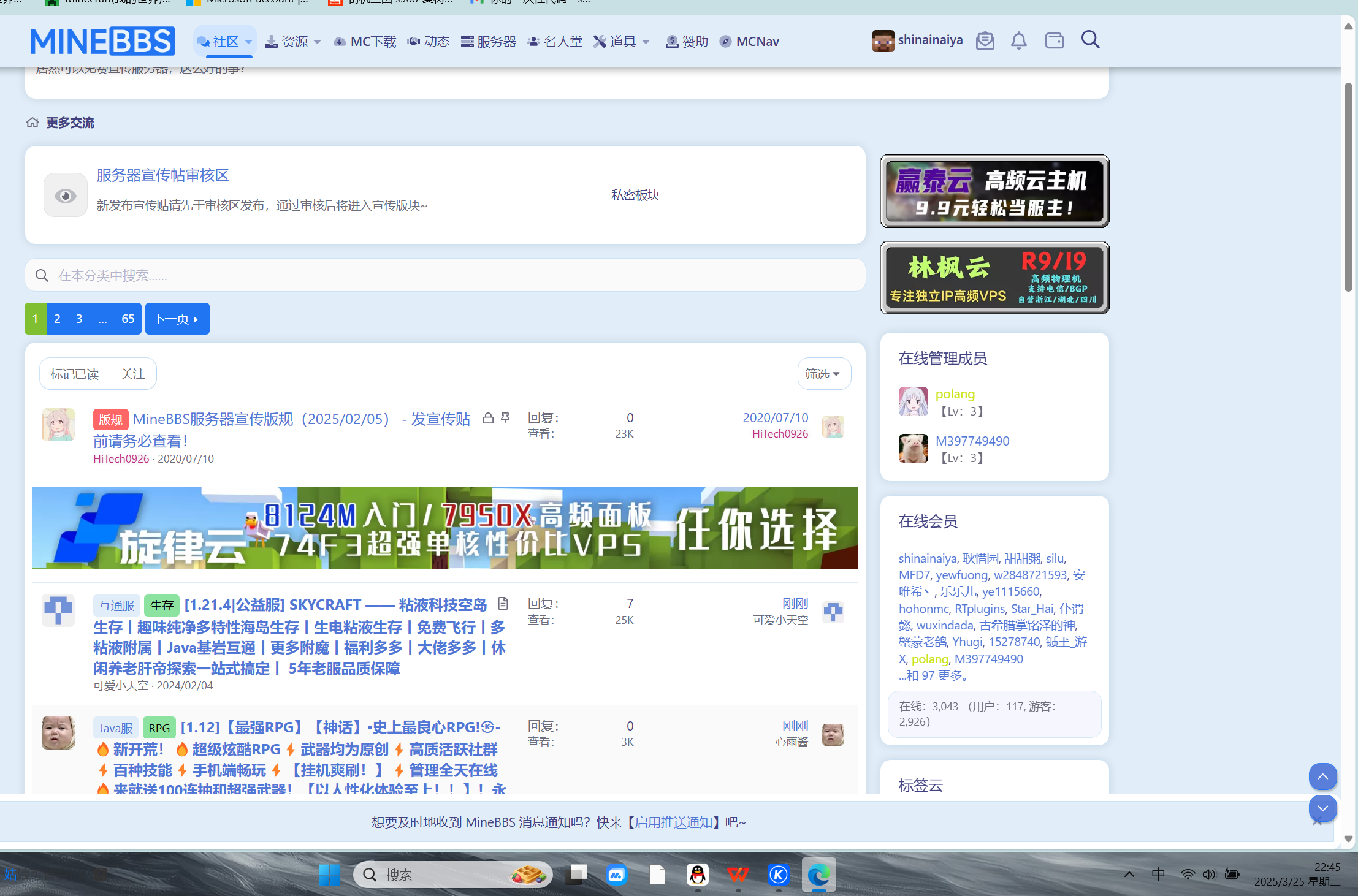Screen dimensions: 1358x896
Task: Click 版规 label on rules thread
Action: 110,419
